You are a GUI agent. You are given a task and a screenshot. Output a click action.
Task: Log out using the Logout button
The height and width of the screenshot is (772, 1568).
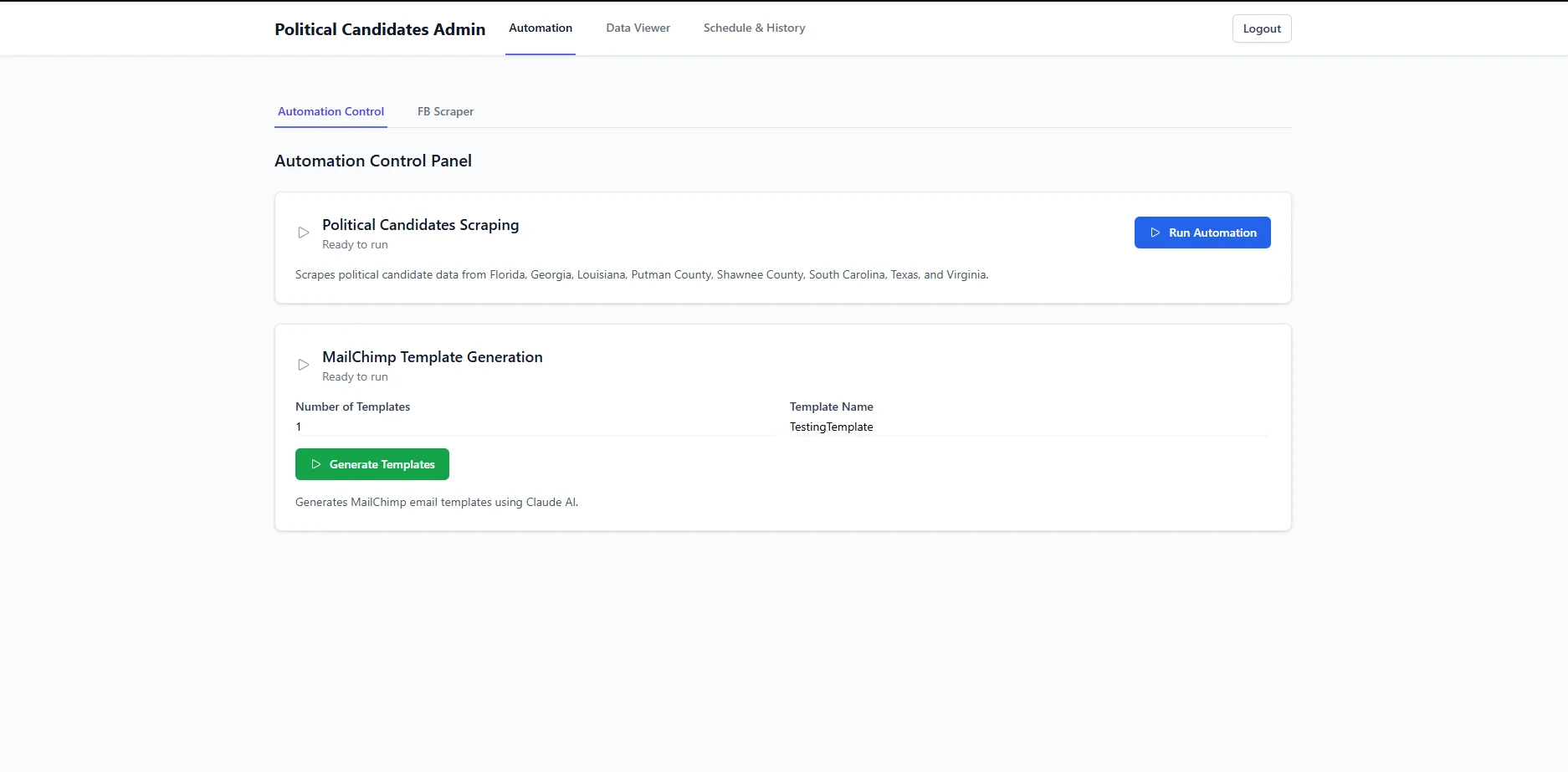tap(1261, 28)
